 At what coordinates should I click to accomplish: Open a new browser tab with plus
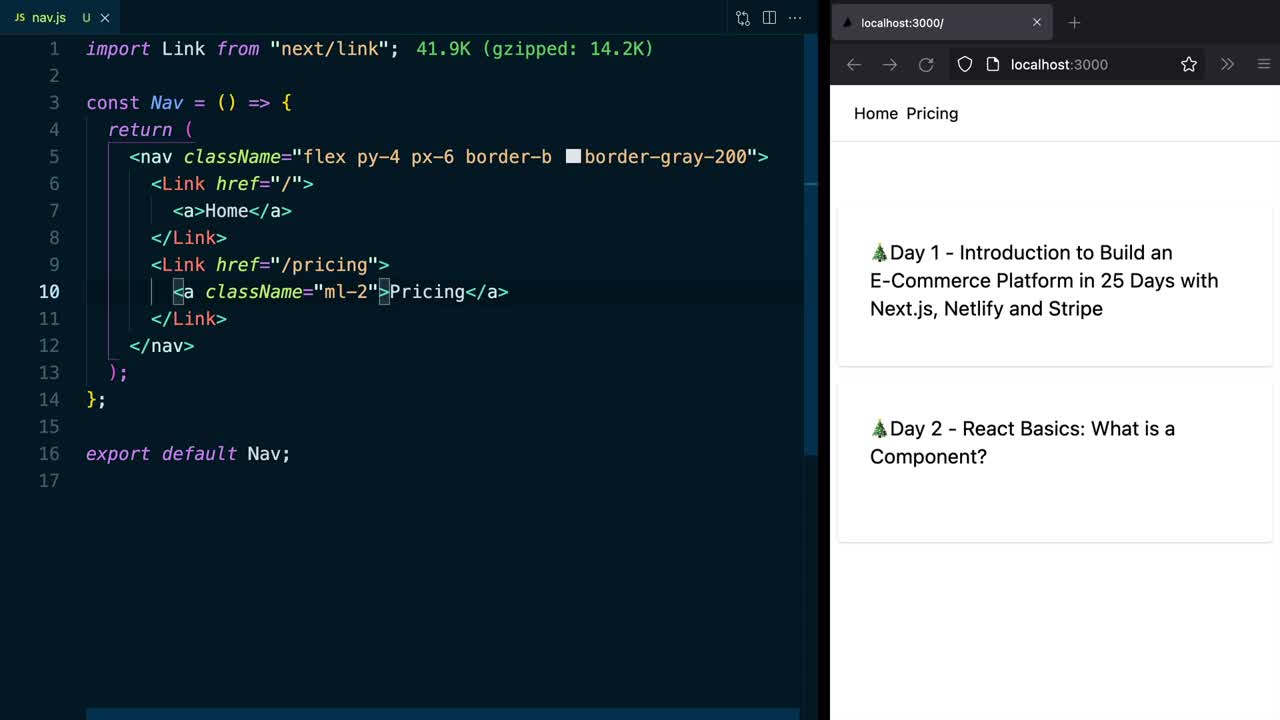tap(1074, 22)
